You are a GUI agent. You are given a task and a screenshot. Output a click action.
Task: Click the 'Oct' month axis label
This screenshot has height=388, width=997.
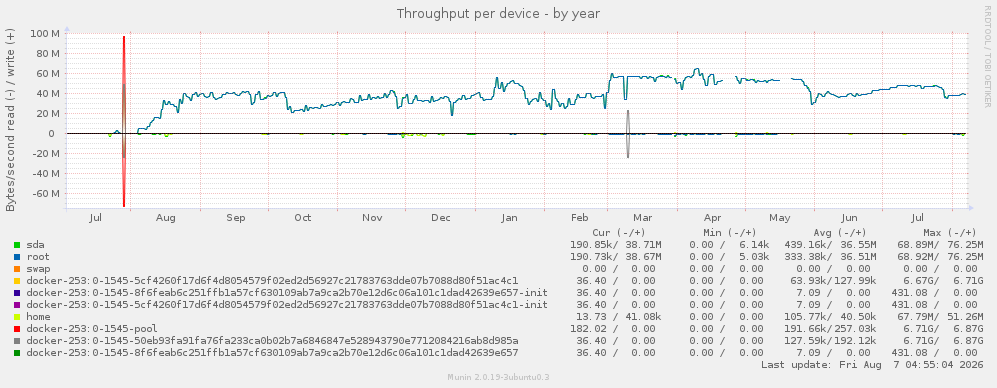[x=303, y=218]
